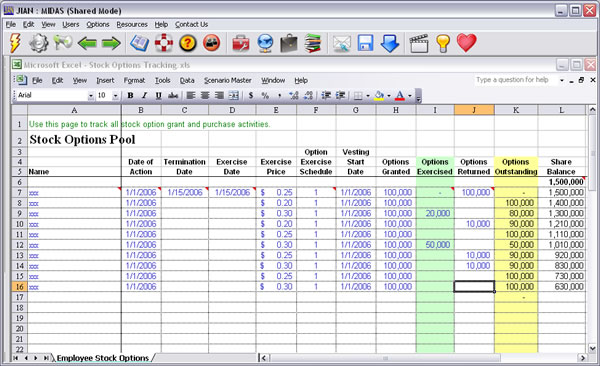The width and height of the screenshot is (600, 366).
Task: Go back with the green left arrow
Action: click(x=87, y=43)
